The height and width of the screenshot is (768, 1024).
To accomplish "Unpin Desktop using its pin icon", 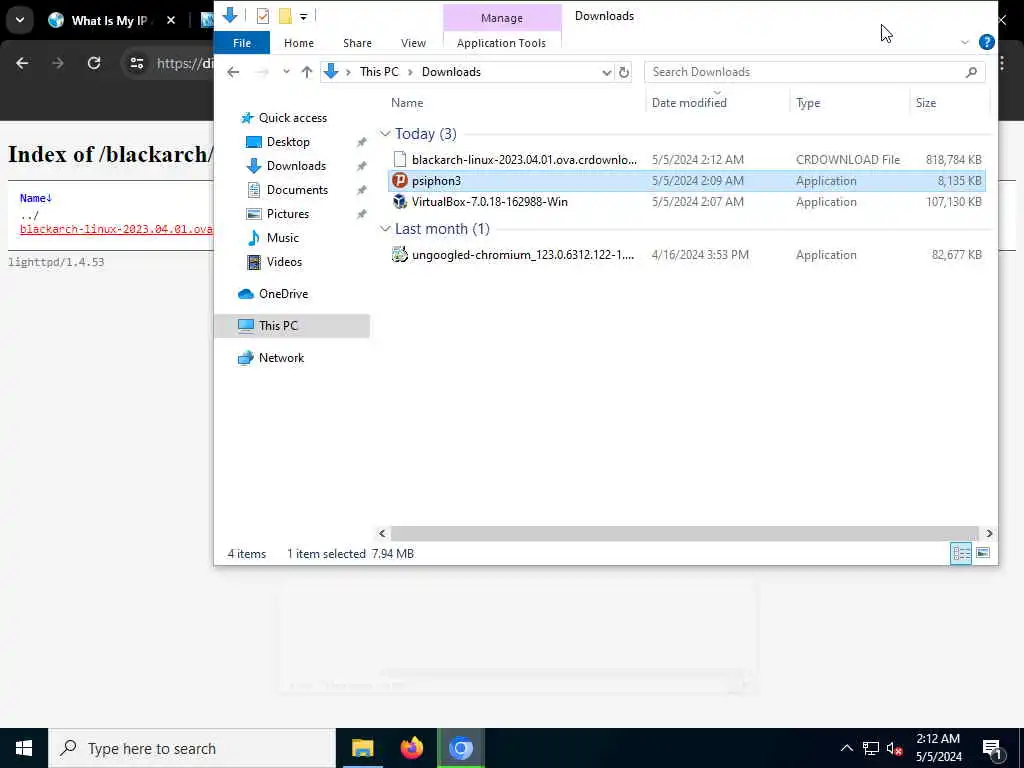I will [361, 142].
